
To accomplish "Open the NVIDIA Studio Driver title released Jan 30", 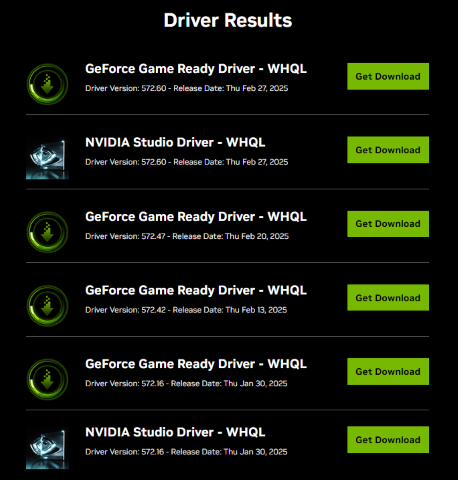I will pyautogui.click(x=175, y=432).
